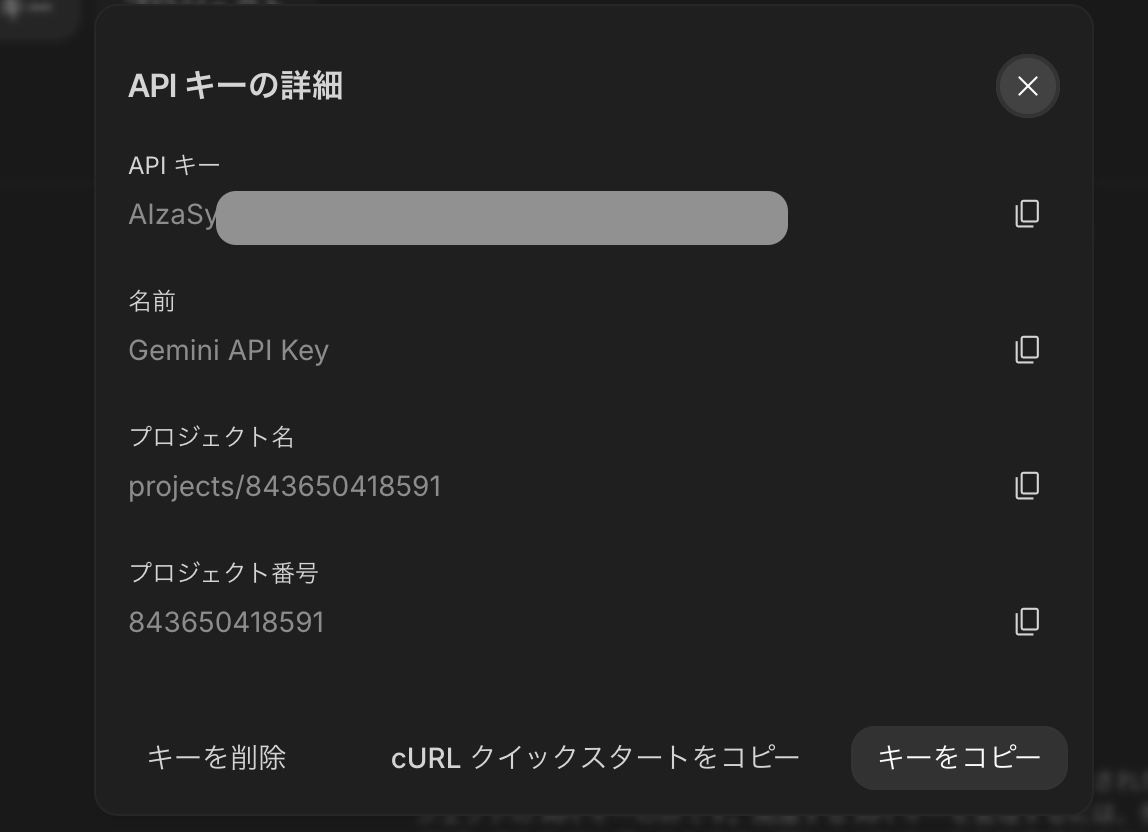Viewport: 1148px width, 832px height.
Task: Click the projects/843650418591 value
Action: point(285,487)
